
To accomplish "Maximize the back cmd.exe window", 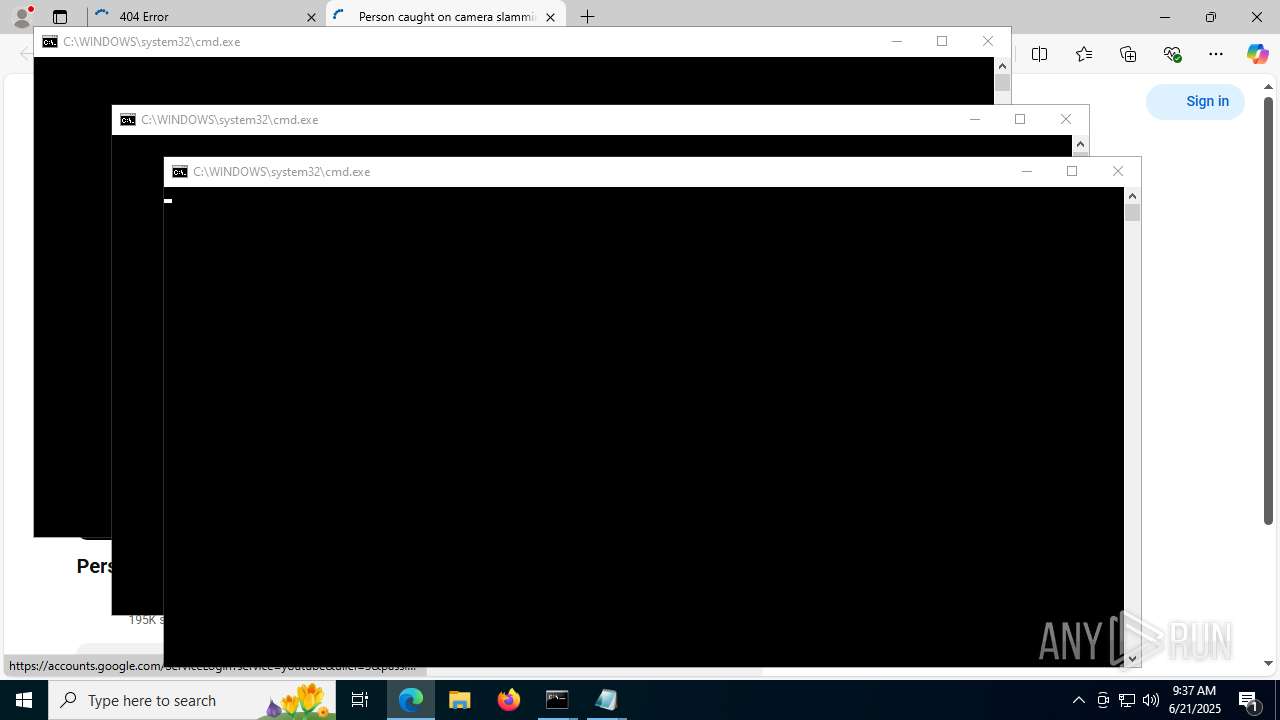I will point(942,42).
